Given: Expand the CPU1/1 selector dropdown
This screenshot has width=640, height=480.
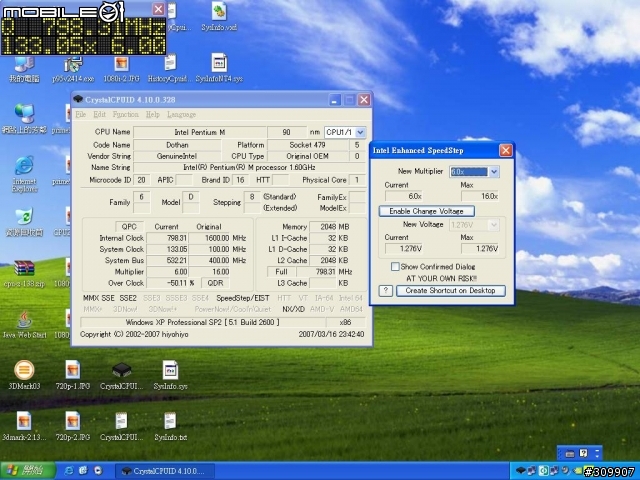Looking at the screenshot, I should click(x=360, y=132).
